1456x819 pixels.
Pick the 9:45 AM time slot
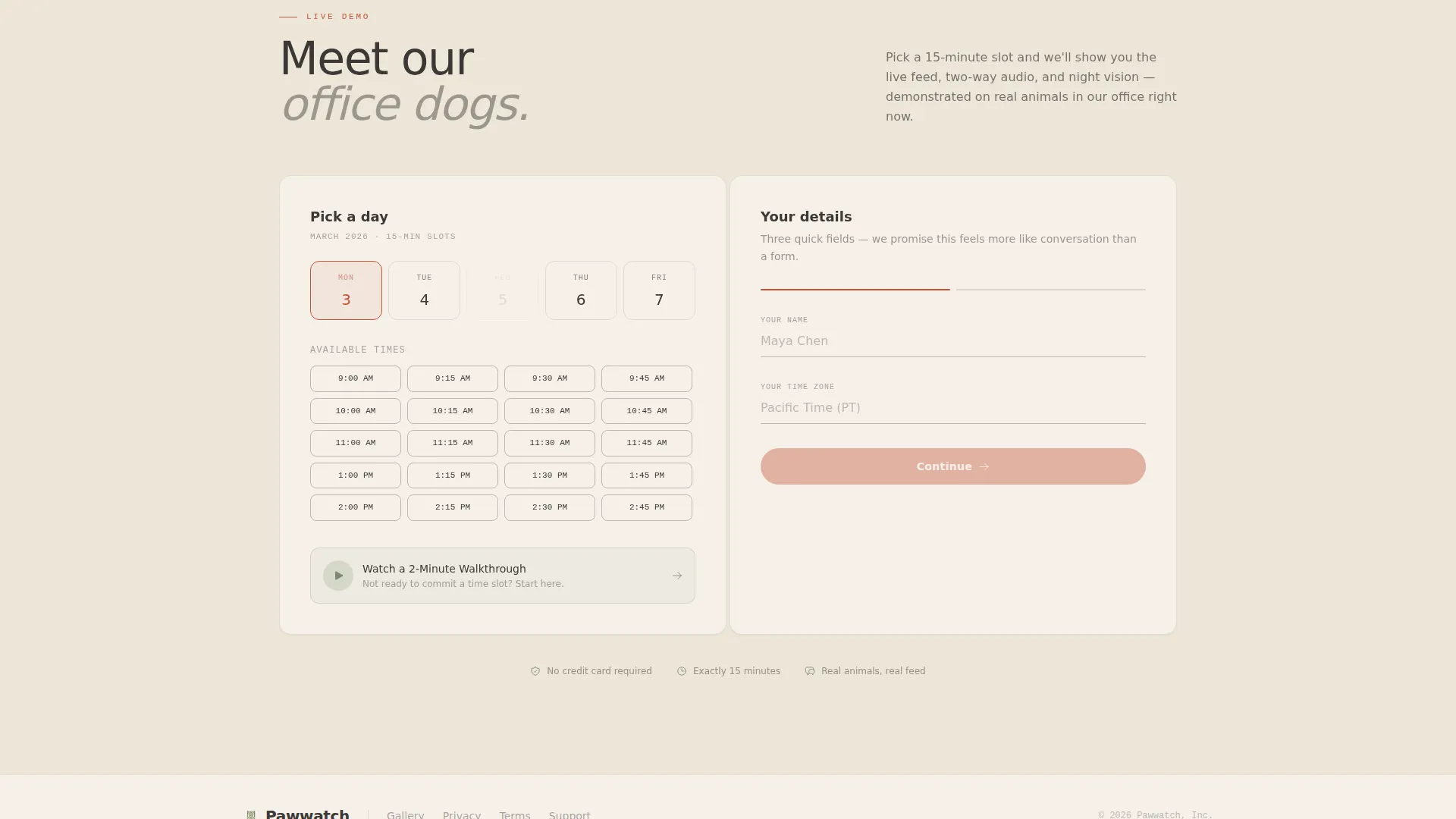(647, 378)
